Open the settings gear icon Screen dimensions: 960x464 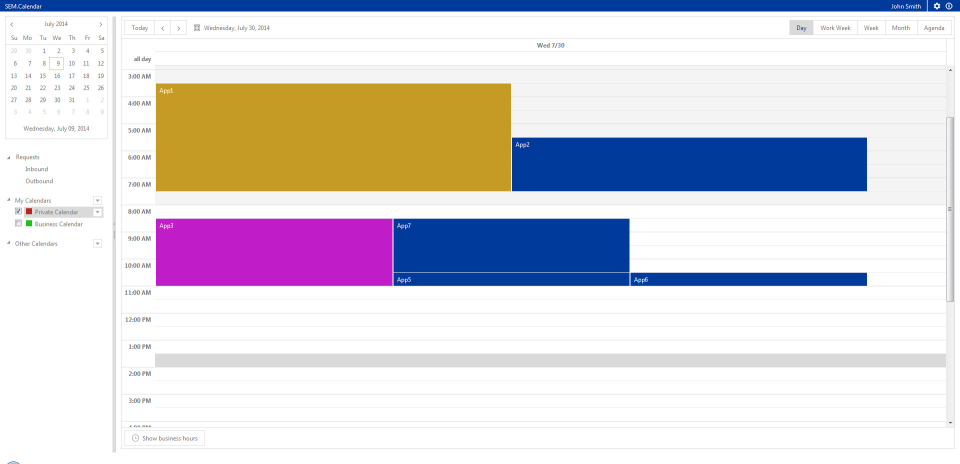[937, 6]
